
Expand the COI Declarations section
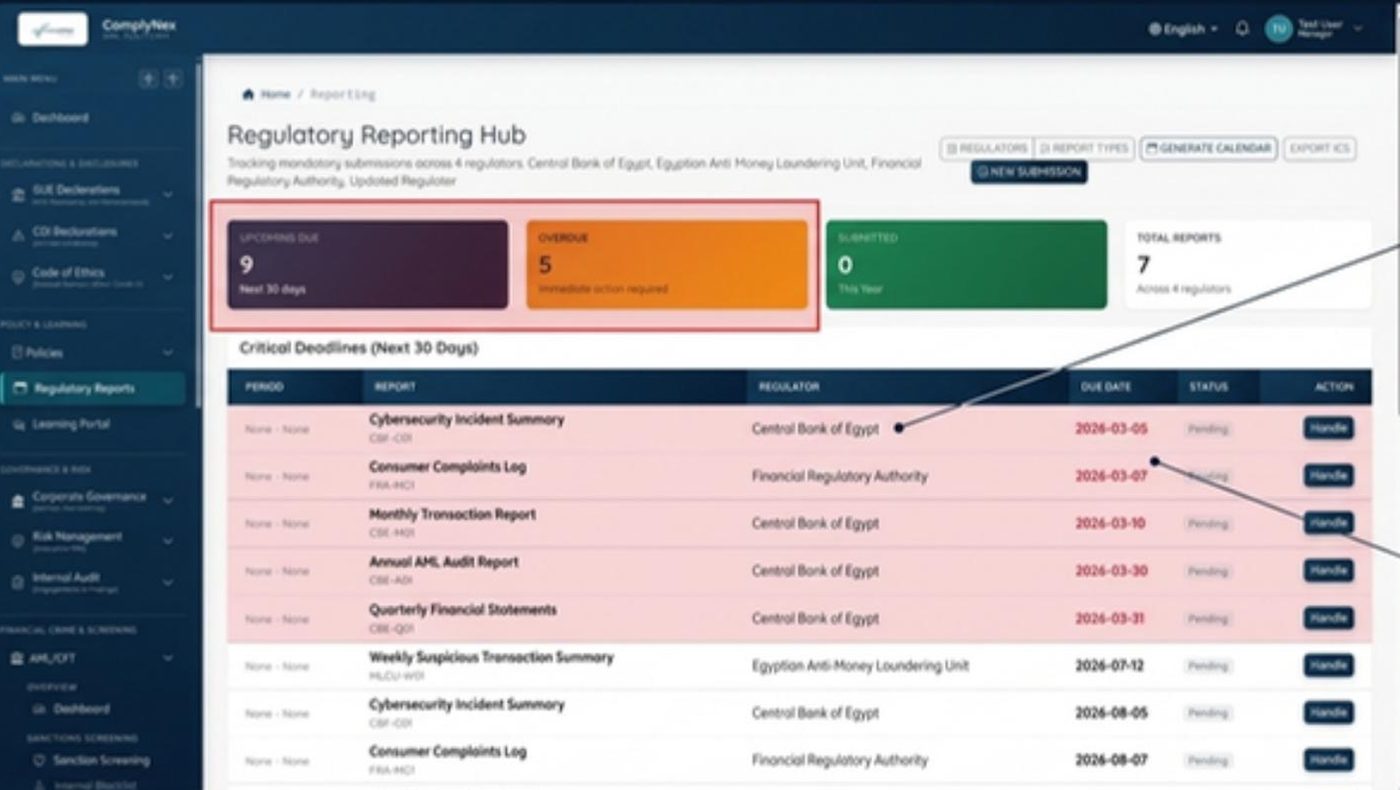click(167, 236)
